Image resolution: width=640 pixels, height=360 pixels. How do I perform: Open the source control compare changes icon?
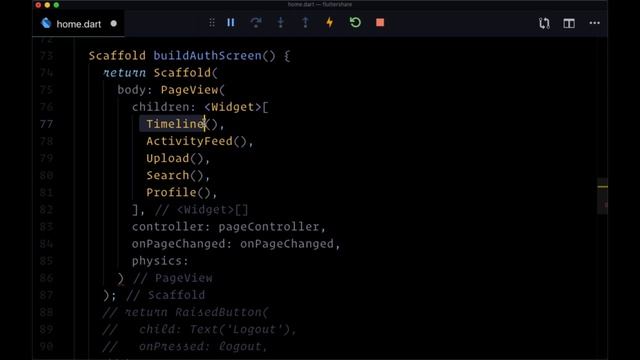coord(544,23)
